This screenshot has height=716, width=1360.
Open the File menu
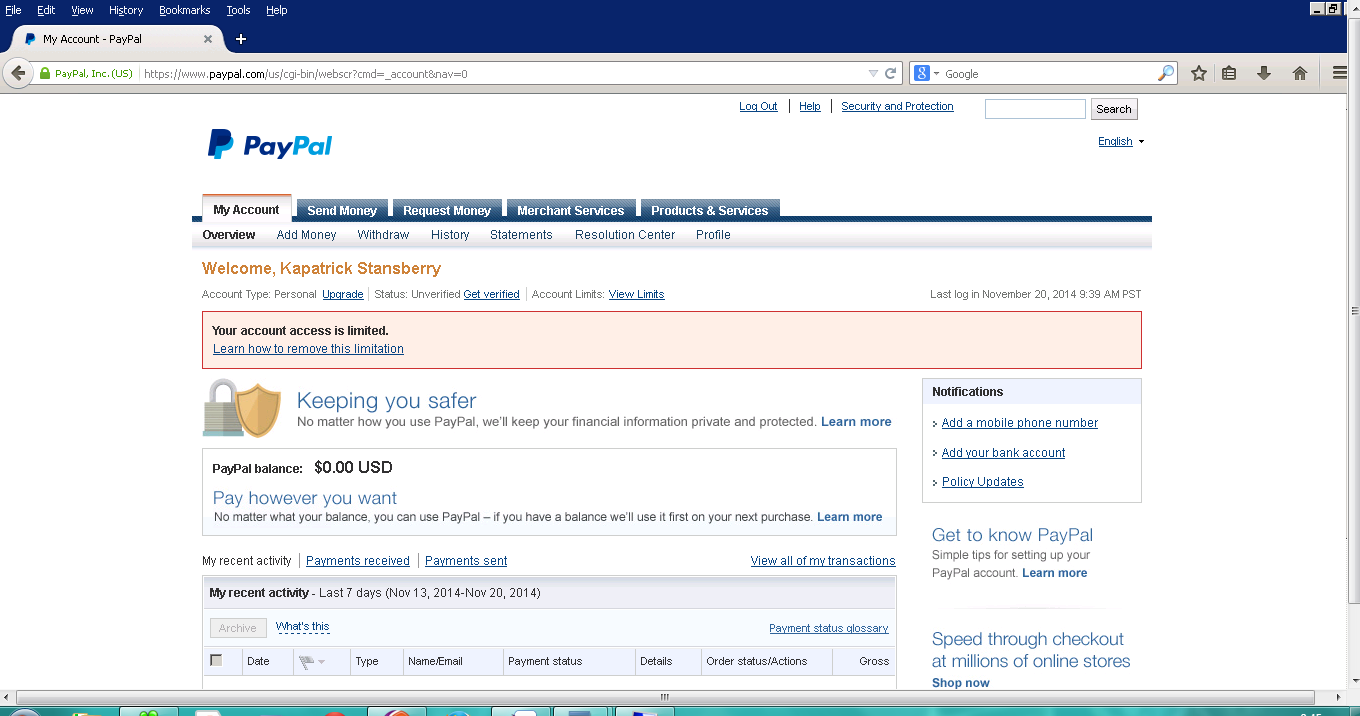tap(13, 10)
